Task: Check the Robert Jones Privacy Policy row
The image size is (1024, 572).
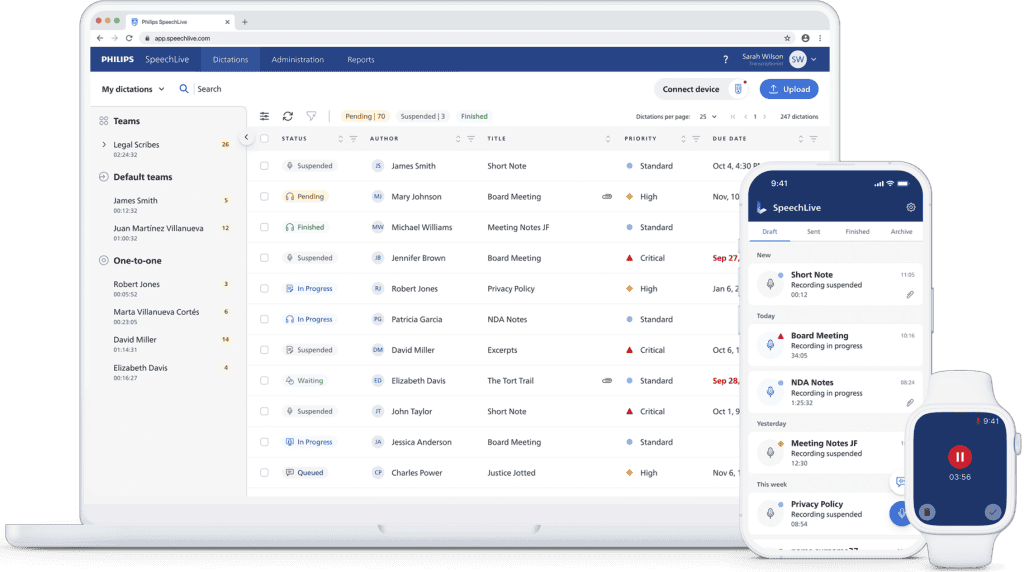Action: tap(264, 289)
